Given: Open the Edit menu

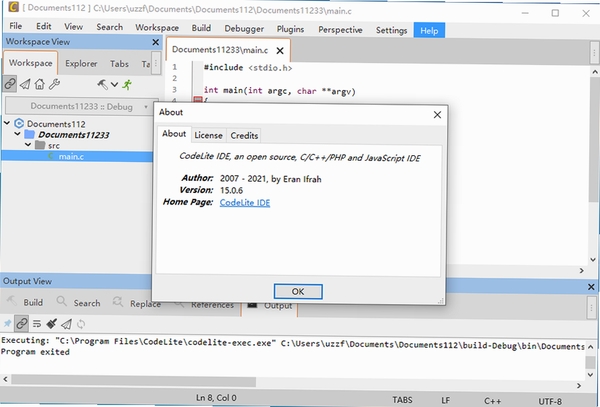Looking at the screenshot, I should 44,26.
